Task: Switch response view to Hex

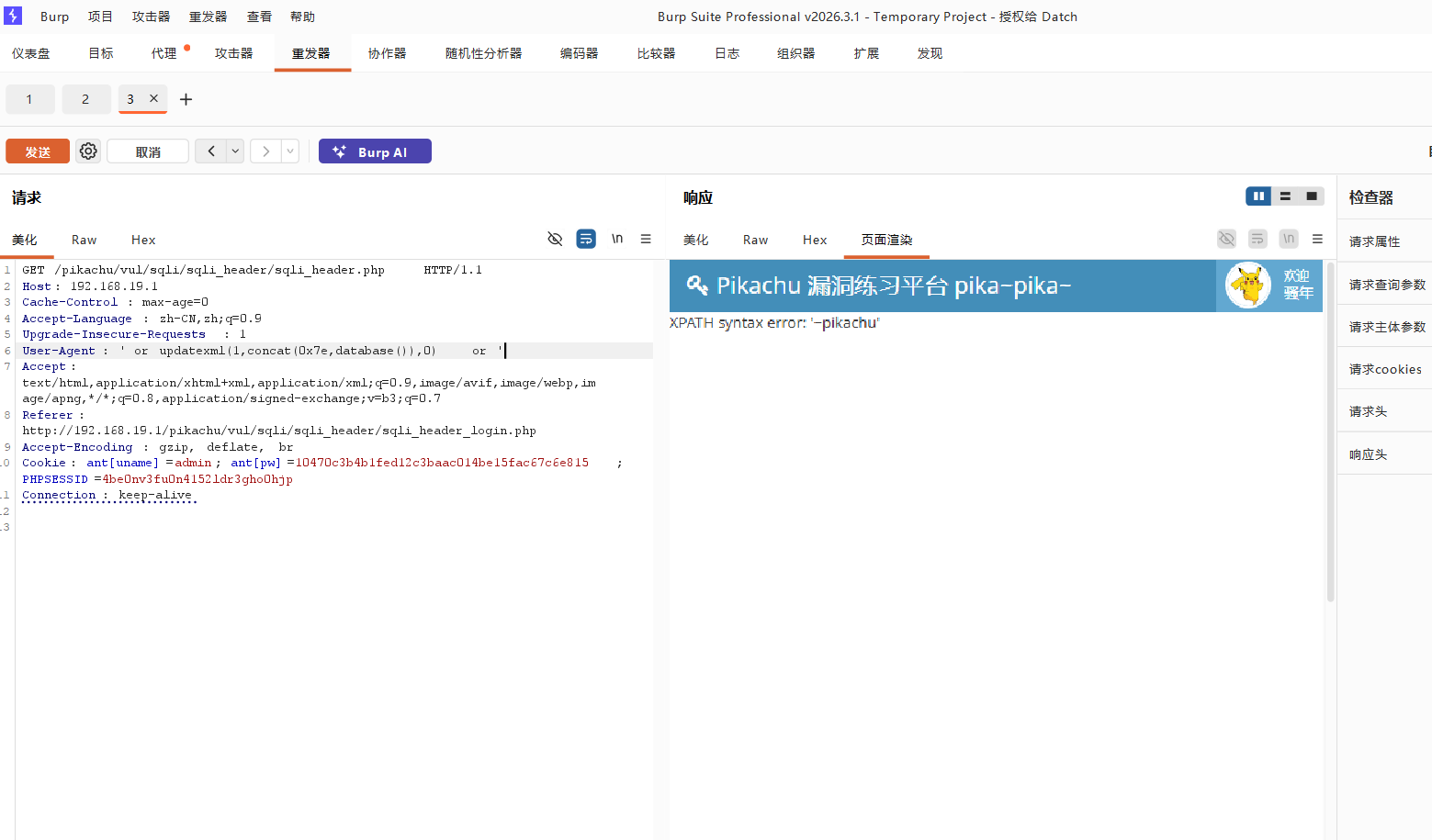Action: (x=815, y=240)
